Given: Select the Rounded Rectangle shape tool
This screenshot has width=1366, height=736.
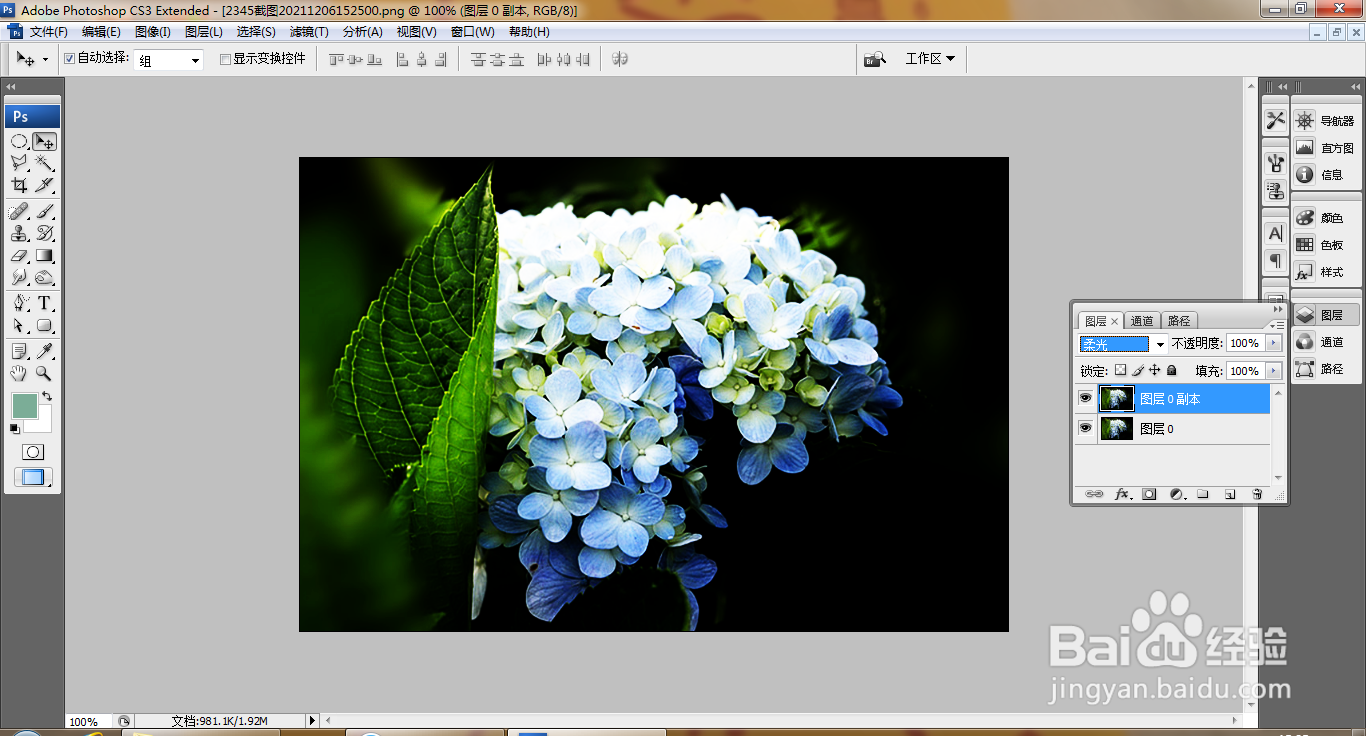Looking at the screenshot, I should click(x=44, y=325).
